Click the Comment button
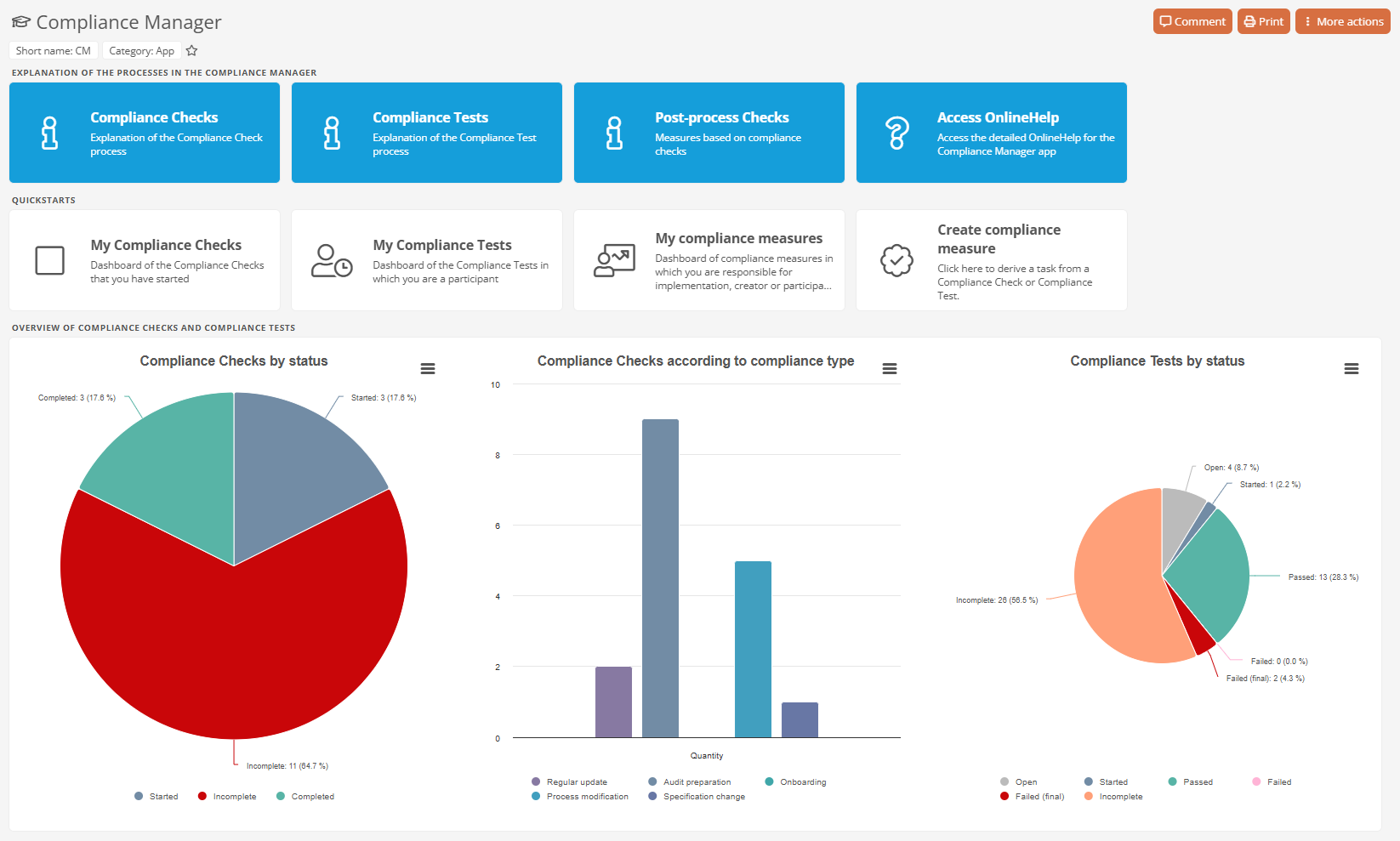Image resolution: width=1400 pixels, height=841 pixels. pyautogui.click(x=1192, y=21)
